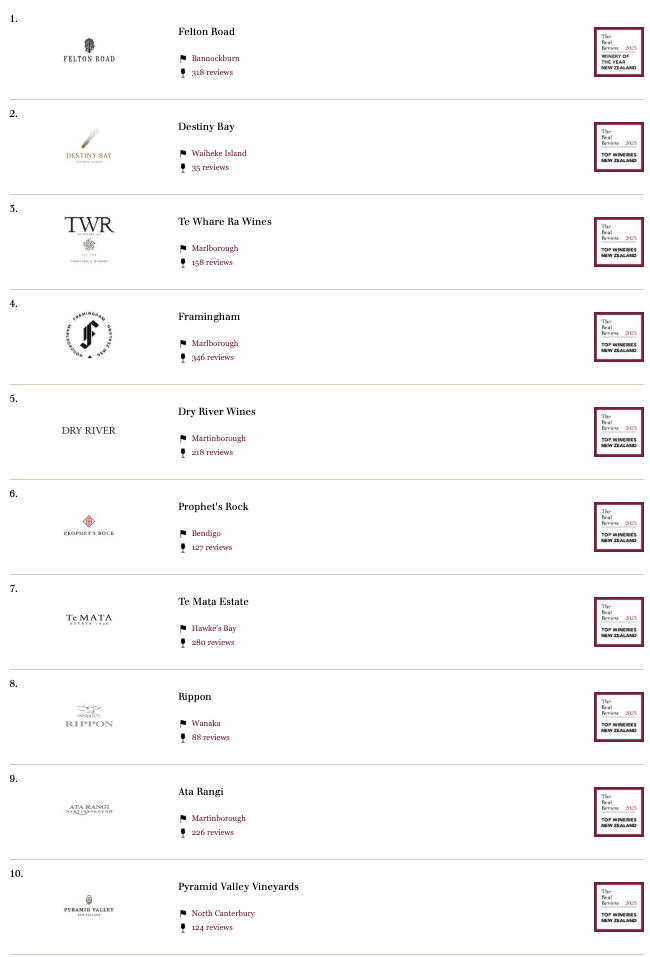Click the Framingham circular logo
The height and width of the screenshot is (957, 650).
(89, 335)
